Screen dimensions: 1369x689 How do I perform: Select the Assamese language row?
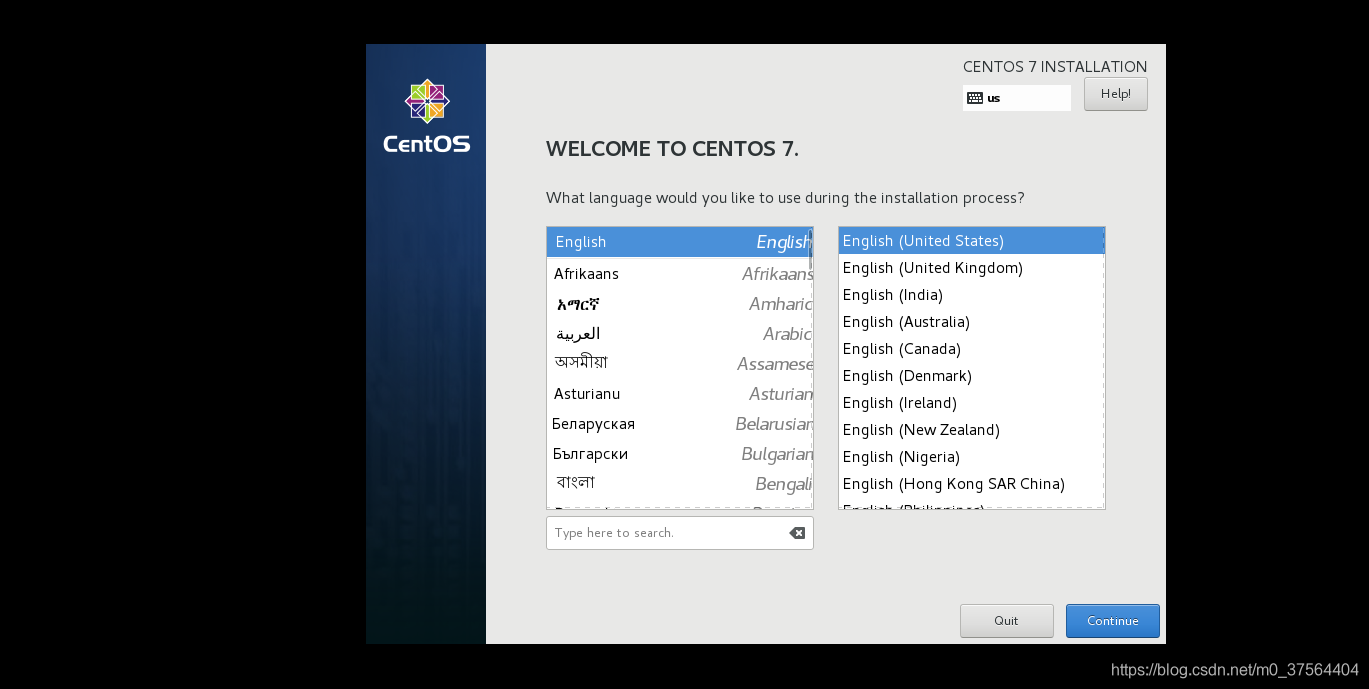pos(679,364)
